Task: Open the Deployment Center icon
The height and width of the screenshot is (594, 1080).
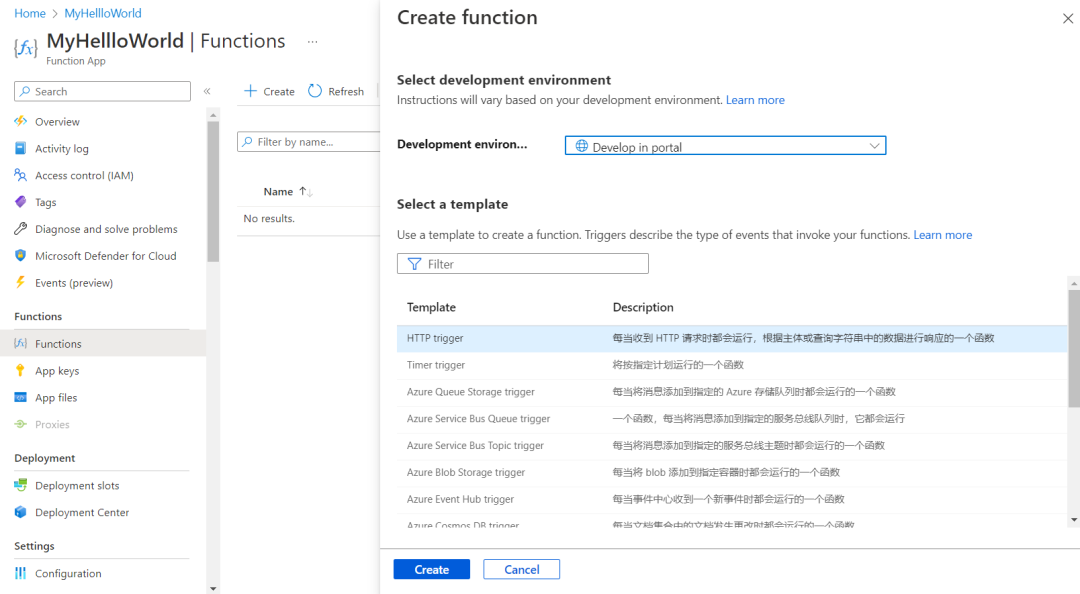Action: pyautogui.click(x=20, y=512)
